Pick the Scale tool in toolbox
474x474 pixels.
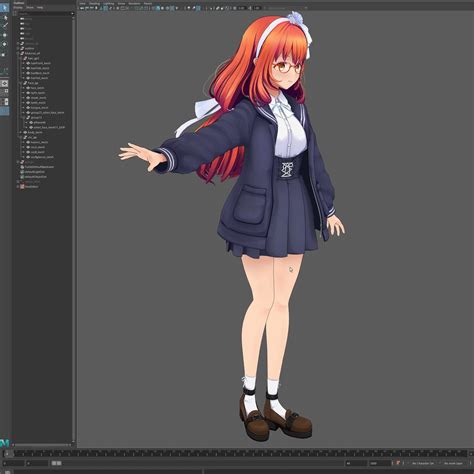(4, 54)
